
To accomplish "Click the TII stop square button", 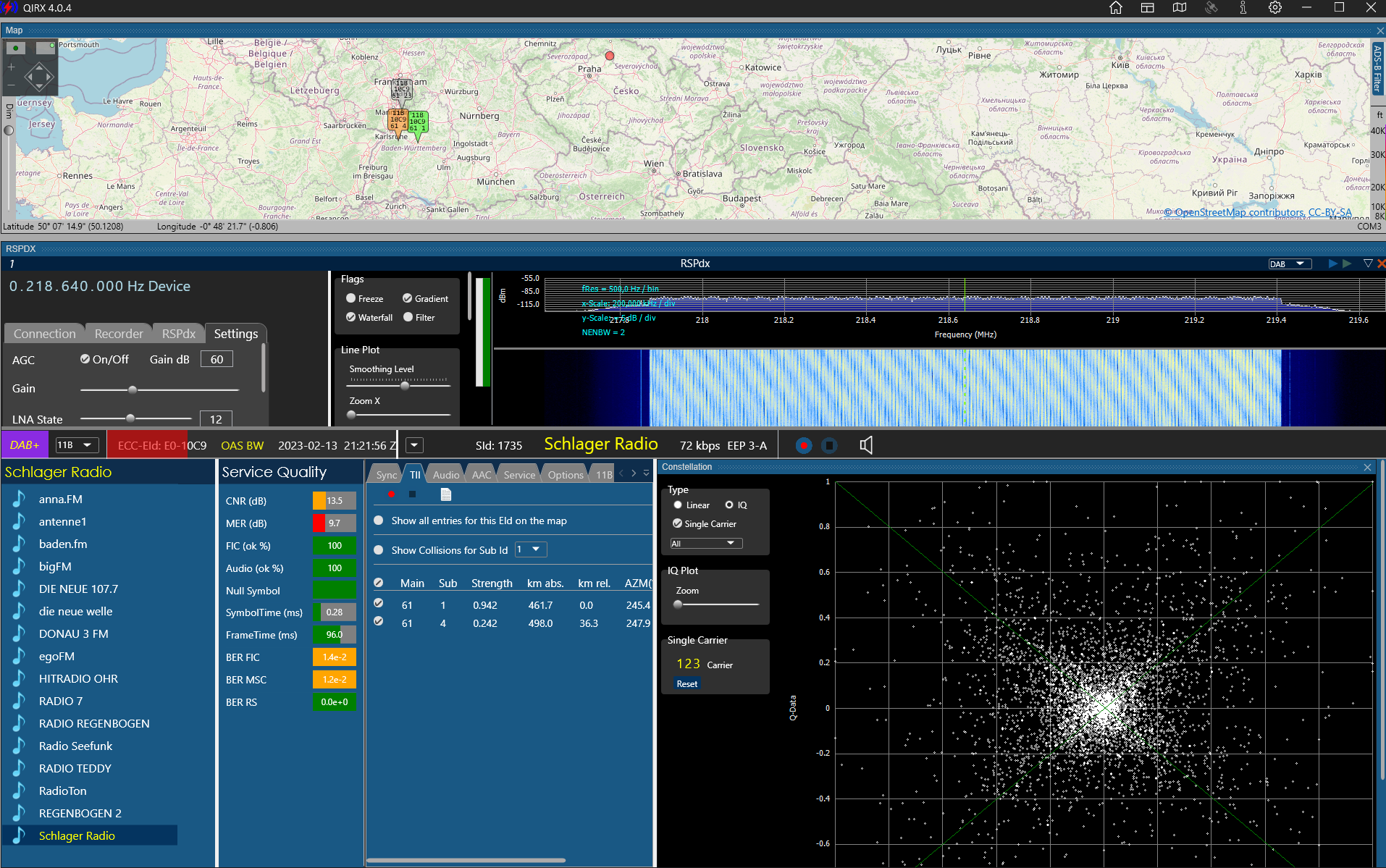I will pyautogui.click(x=412, y=494).
